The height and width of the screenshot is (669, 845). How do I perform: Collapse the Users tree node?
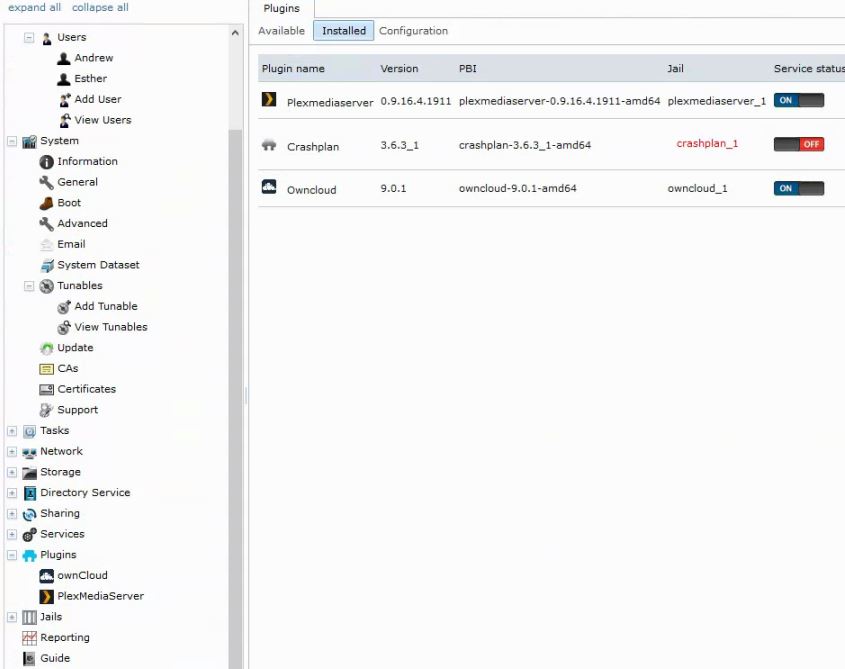pos(29,38)
